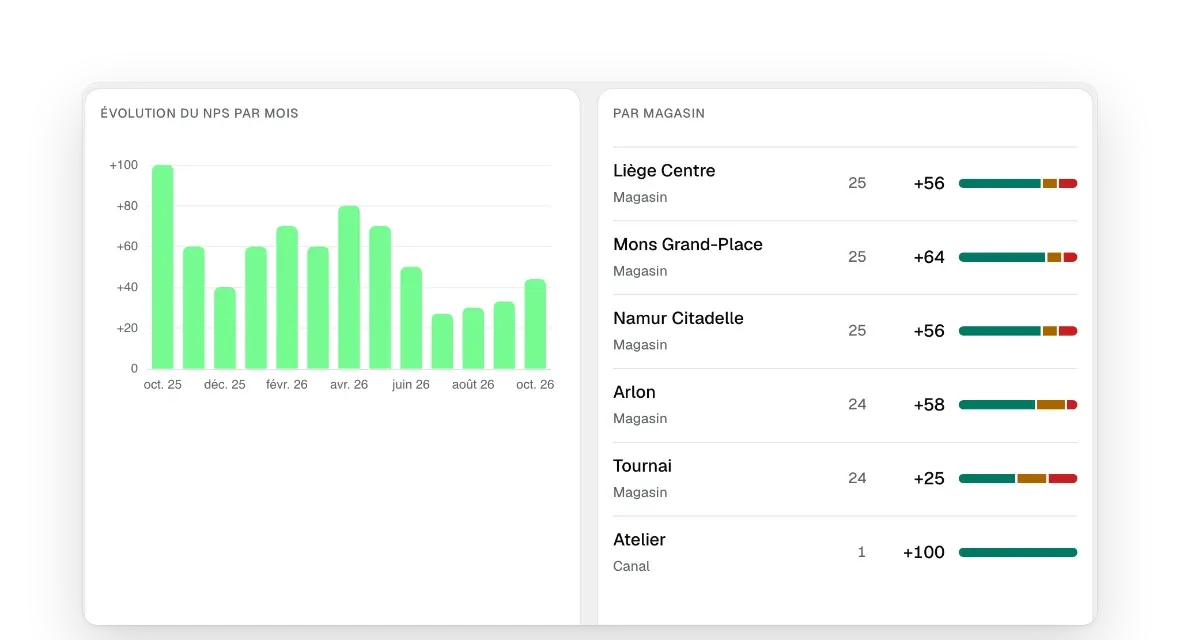The image size is (1180, 640).
Task: Click the chart bar for oct. 26
Action: 535,324
